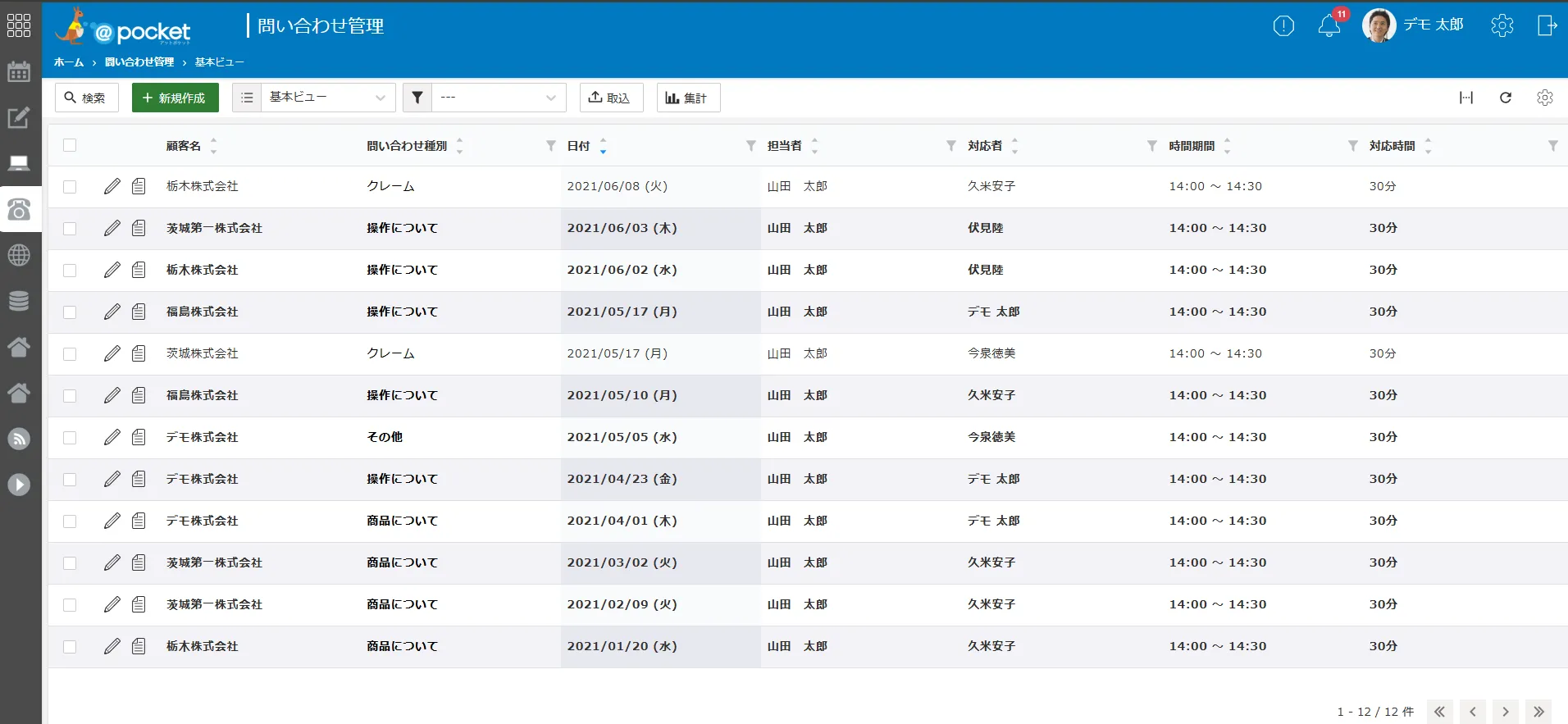This screenshot has width=1568, height=724.
Task: Go to ホーム breadcrumb
Action: pos(69,62)
